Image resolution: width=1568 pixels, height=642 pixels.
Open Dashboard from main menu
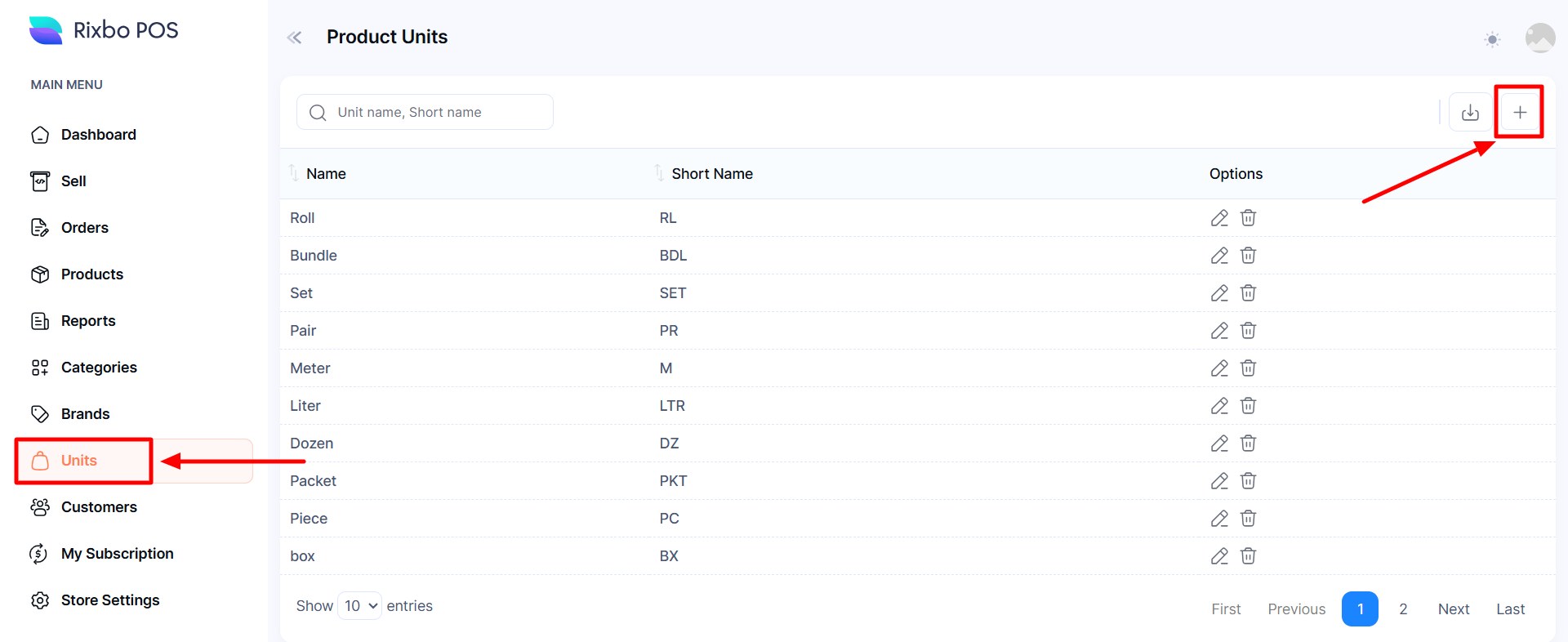coord(98,135)
